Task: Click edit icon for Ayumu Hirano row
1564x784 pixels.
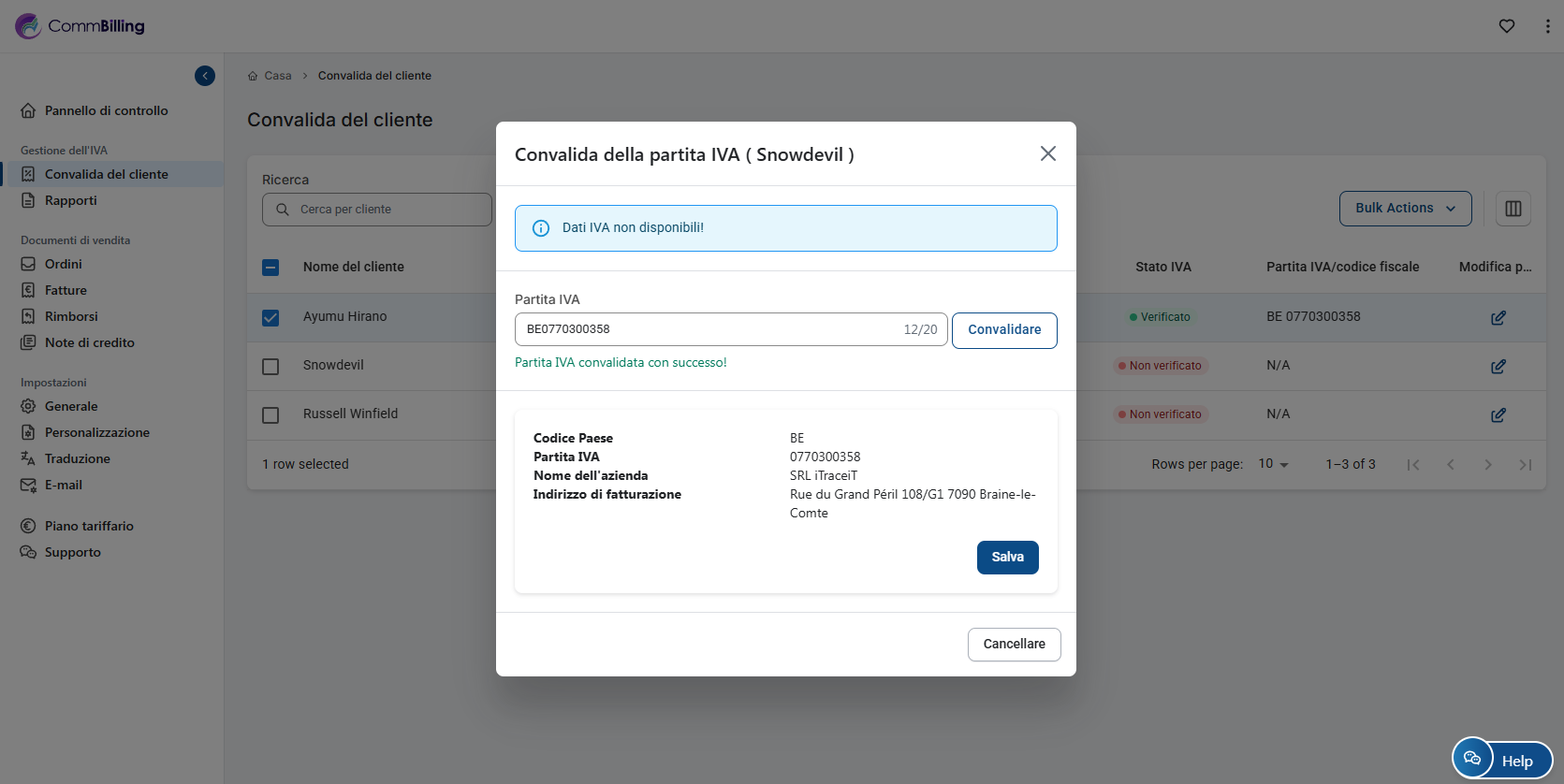Action: click(x=1498, y=318)
